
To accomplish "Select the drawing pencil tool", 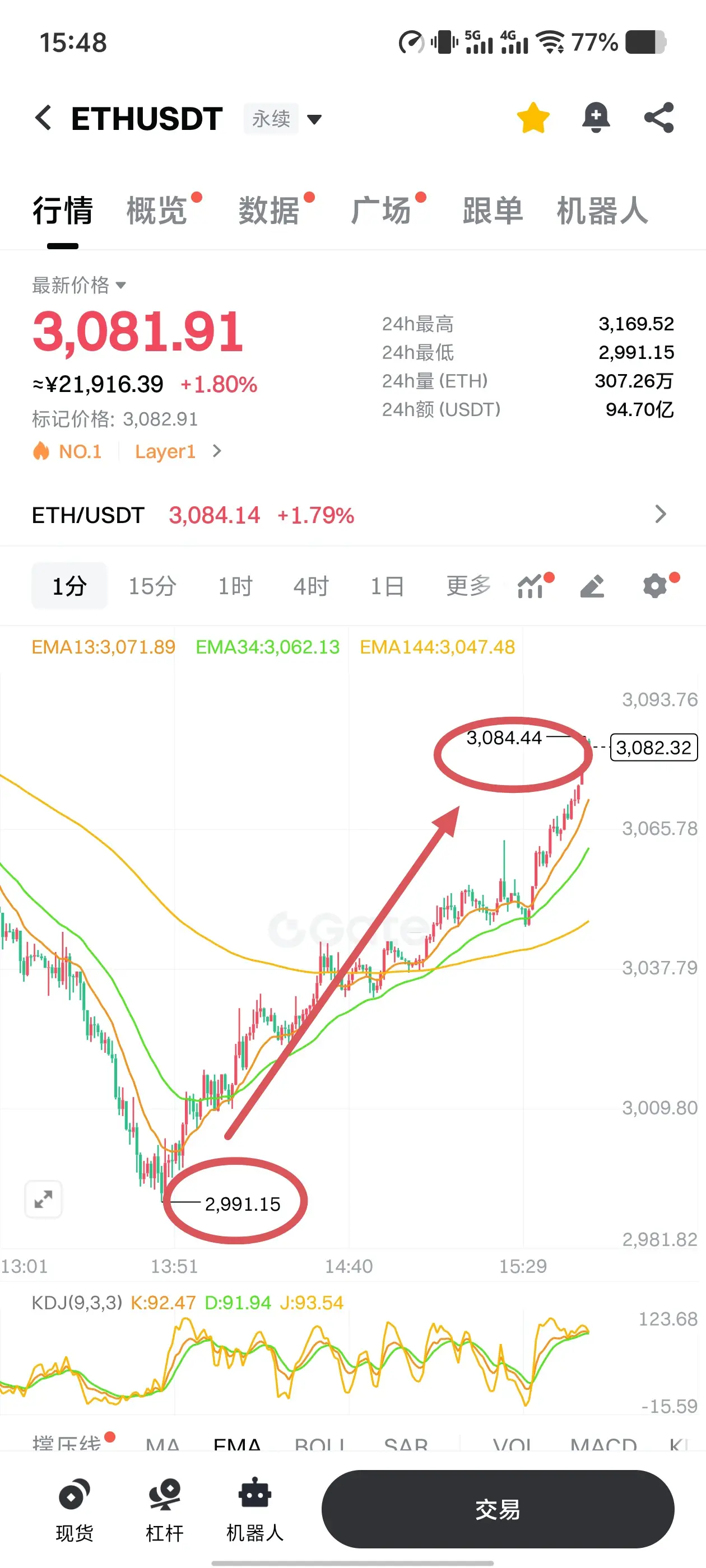I will pyautogui.click(x=592, y=586).
